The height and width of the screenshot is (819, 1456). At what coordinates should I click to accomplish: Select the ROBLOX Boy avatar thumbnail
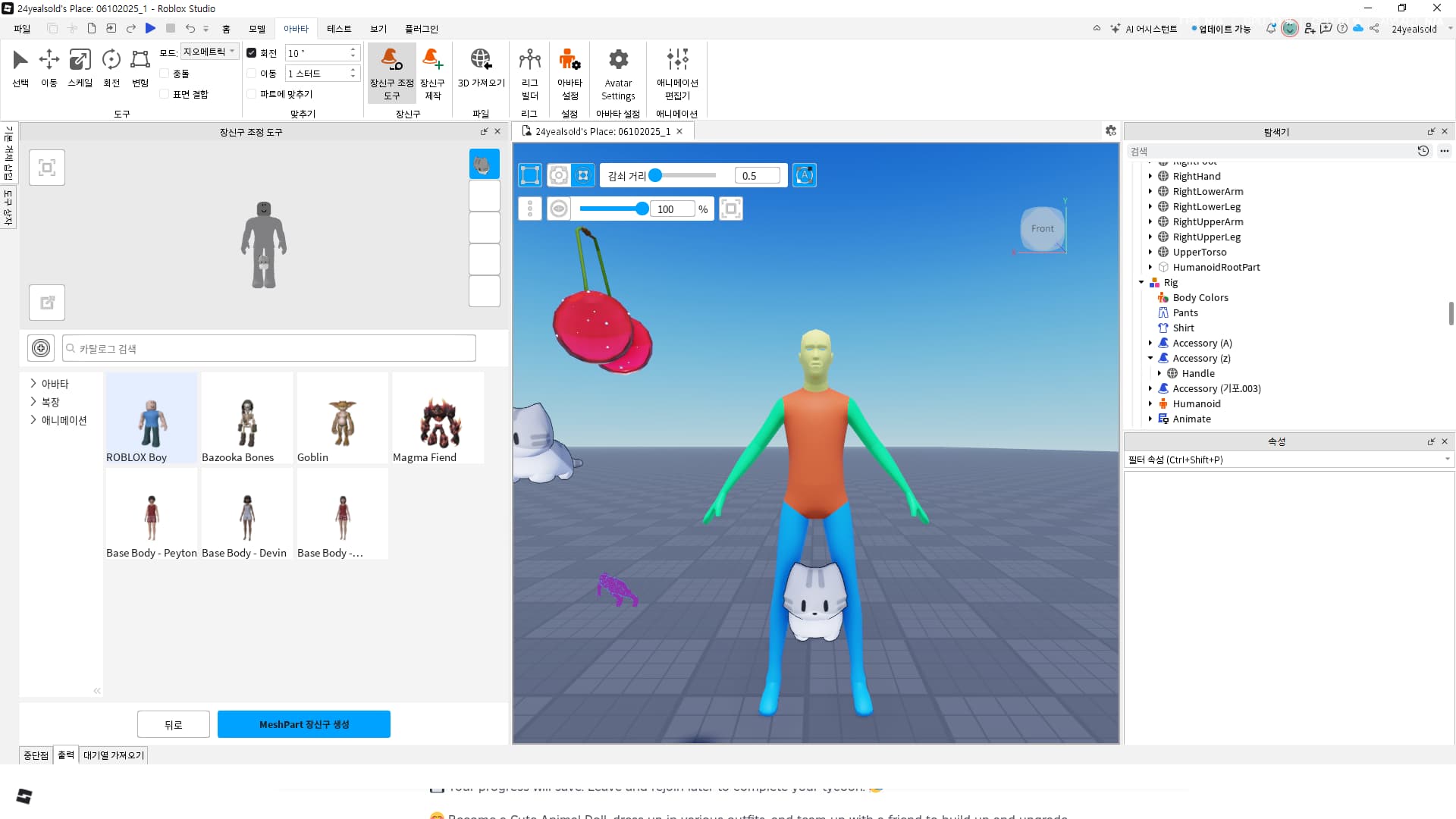click(152, 418)
